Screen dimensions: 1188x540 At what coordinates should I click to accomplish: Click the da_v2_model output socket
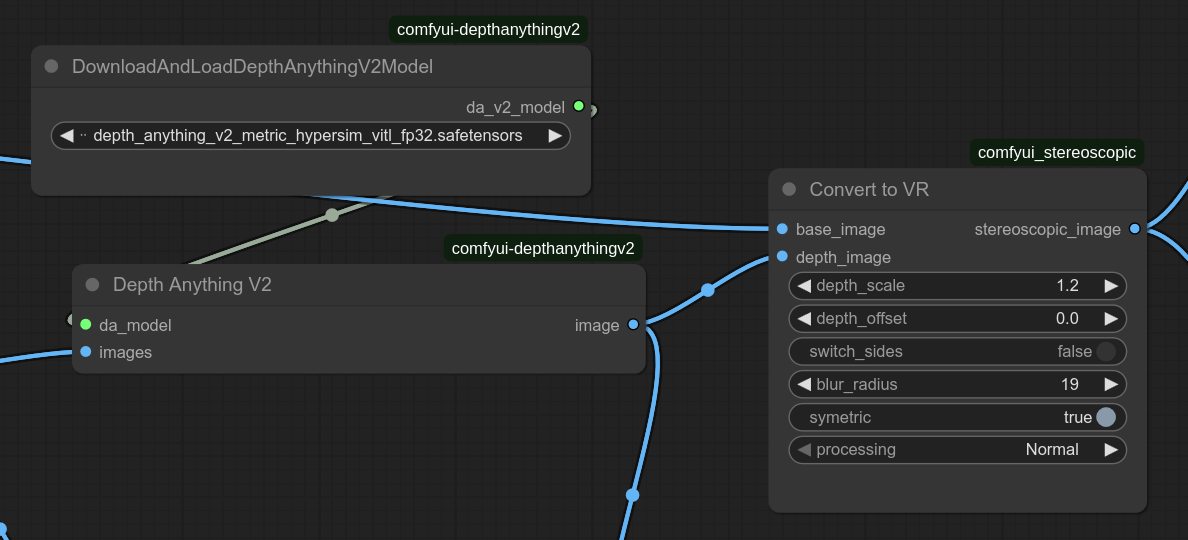click(x=578, y=106)
